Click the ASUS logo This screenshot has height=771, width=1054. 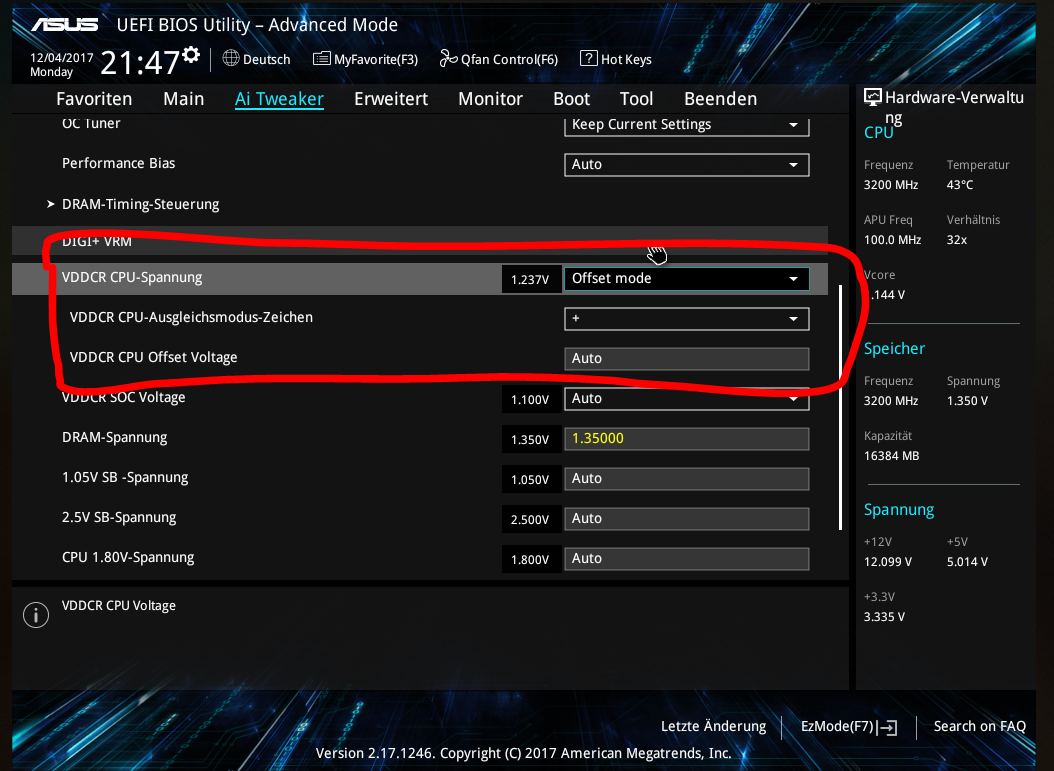click(x=65, y=25)
